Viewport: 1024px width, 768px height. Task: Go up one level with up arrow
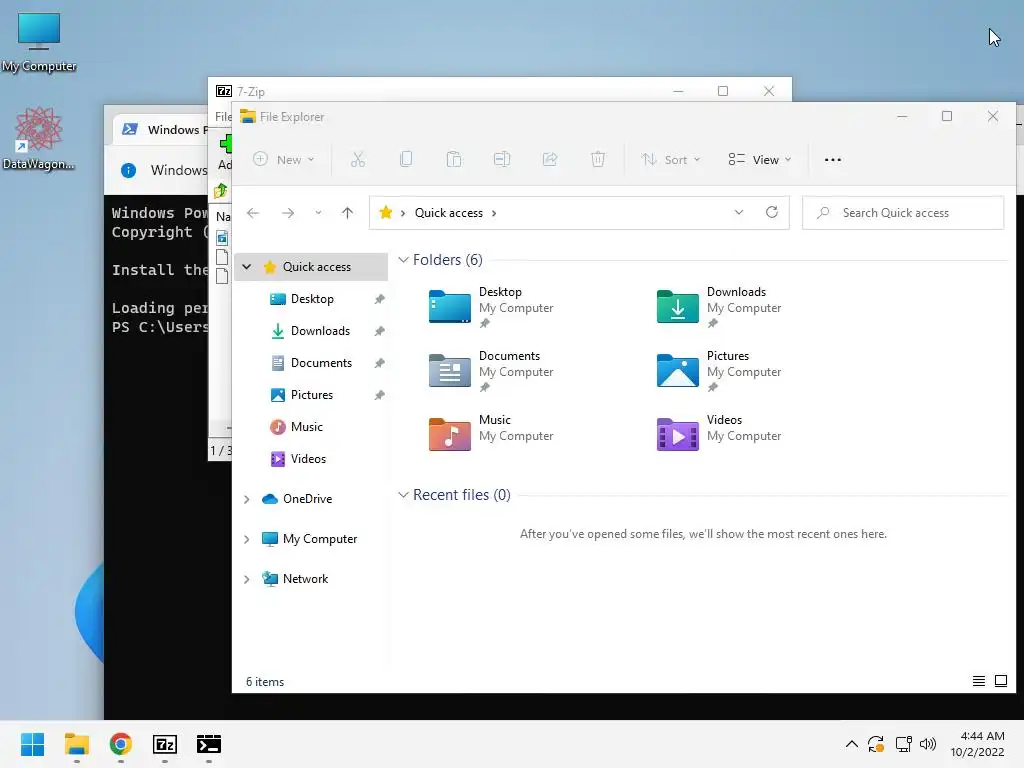347,213
